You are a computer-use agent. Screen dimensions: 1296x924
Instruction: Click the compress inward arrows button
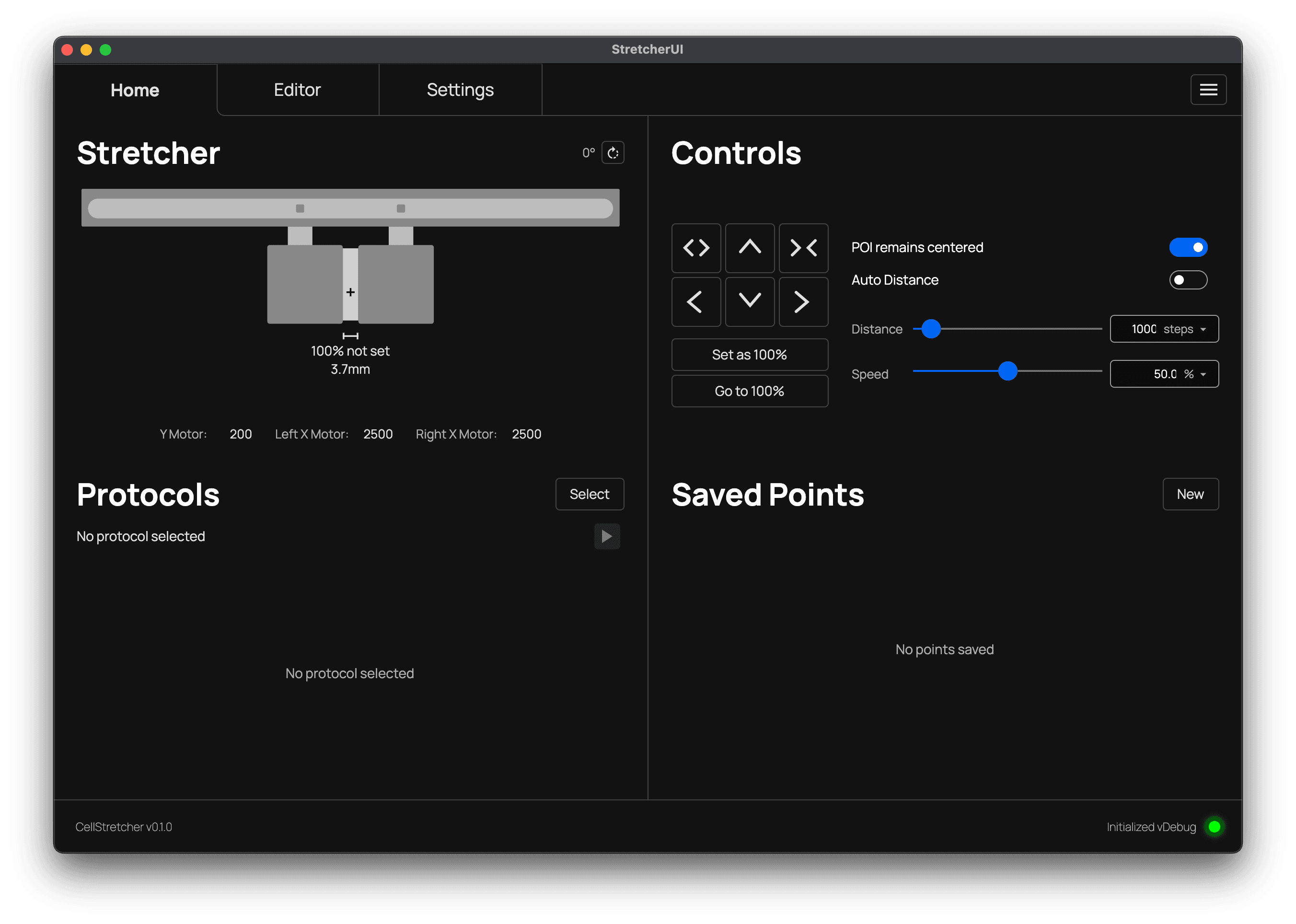click(x=803, y=247)
